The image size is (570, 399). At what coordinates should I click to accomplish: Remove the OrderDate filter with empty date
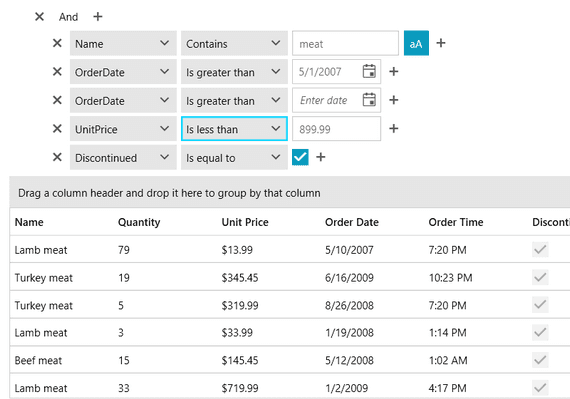[x=57, y=100]
